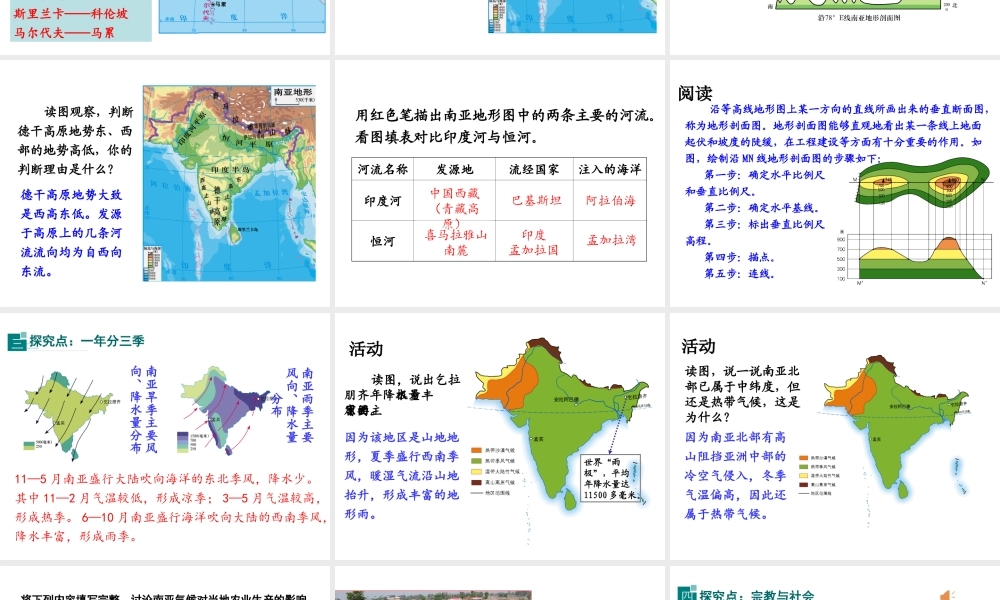Click the 阅读 heading text
The width and height of the screenshot is (1000, 600).
pyautogui.click(x=695, y=93)
